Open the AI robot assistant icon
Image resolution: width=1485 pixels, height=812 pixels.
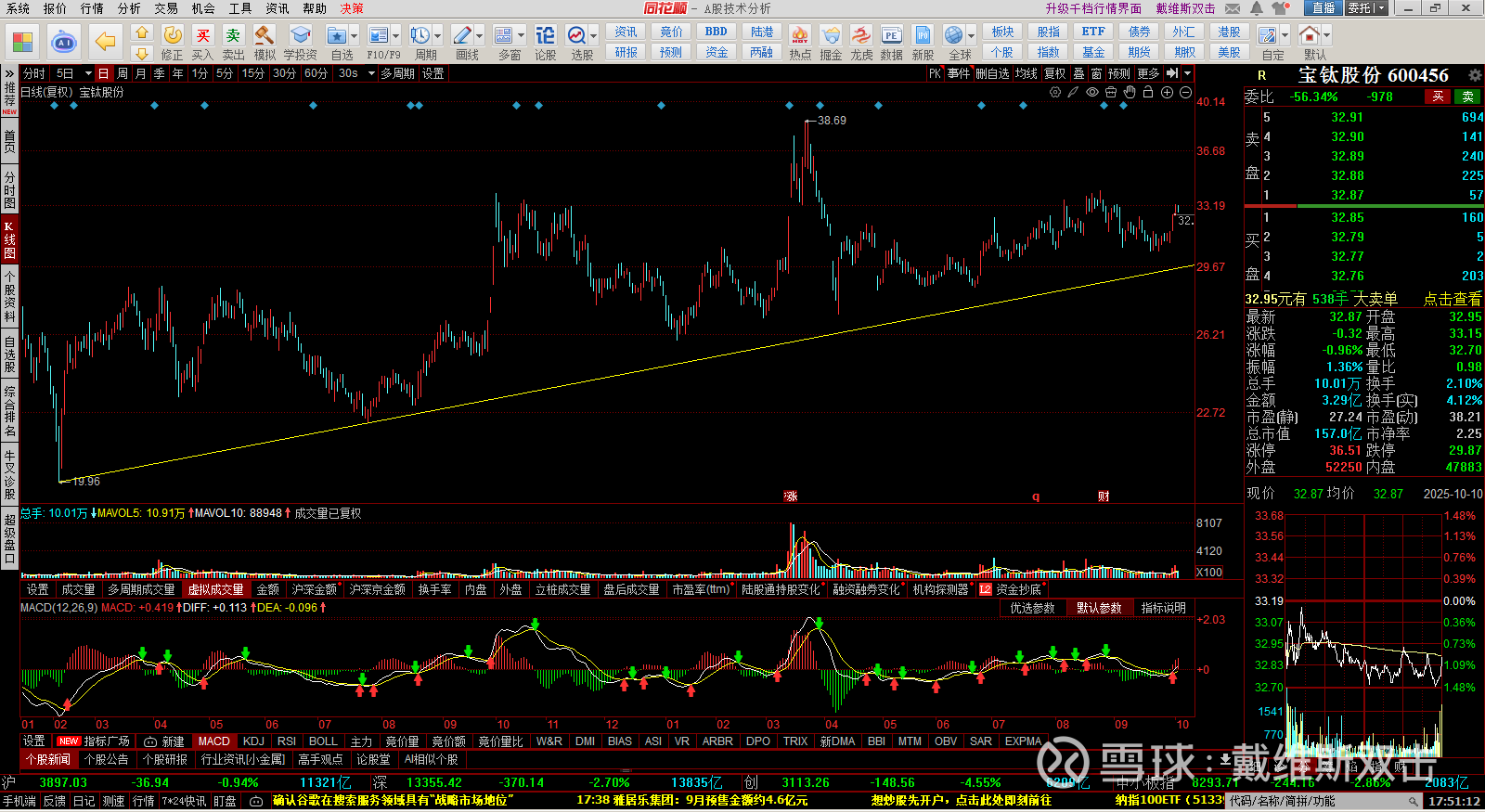[63, 43]
